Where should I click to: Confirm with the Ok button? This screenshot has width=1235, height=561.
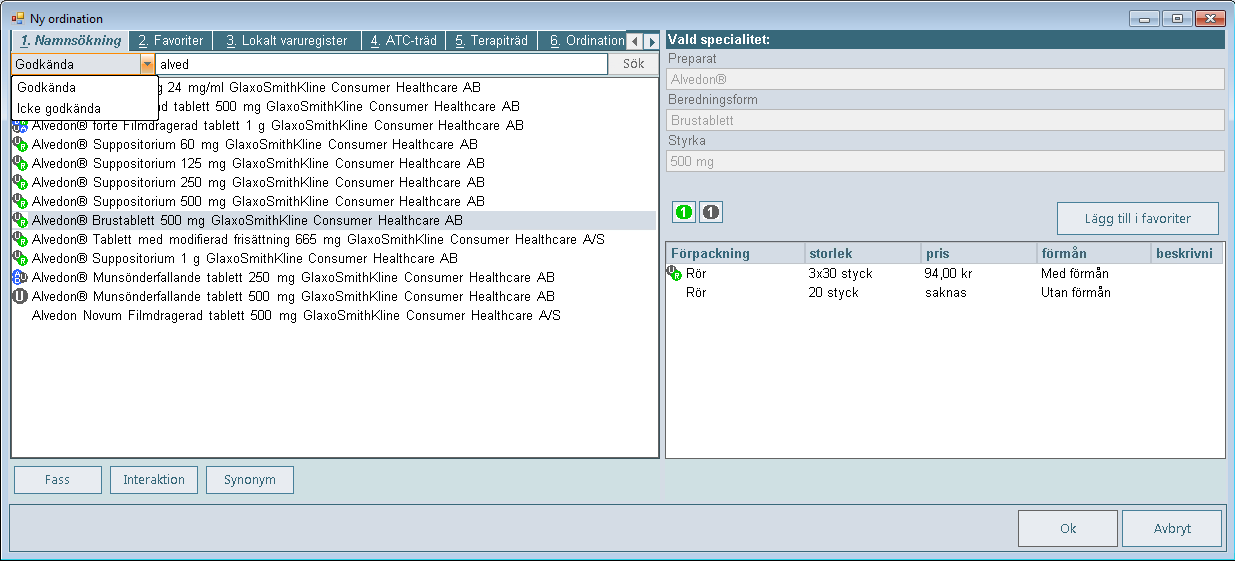click(x=1068, y=529)
